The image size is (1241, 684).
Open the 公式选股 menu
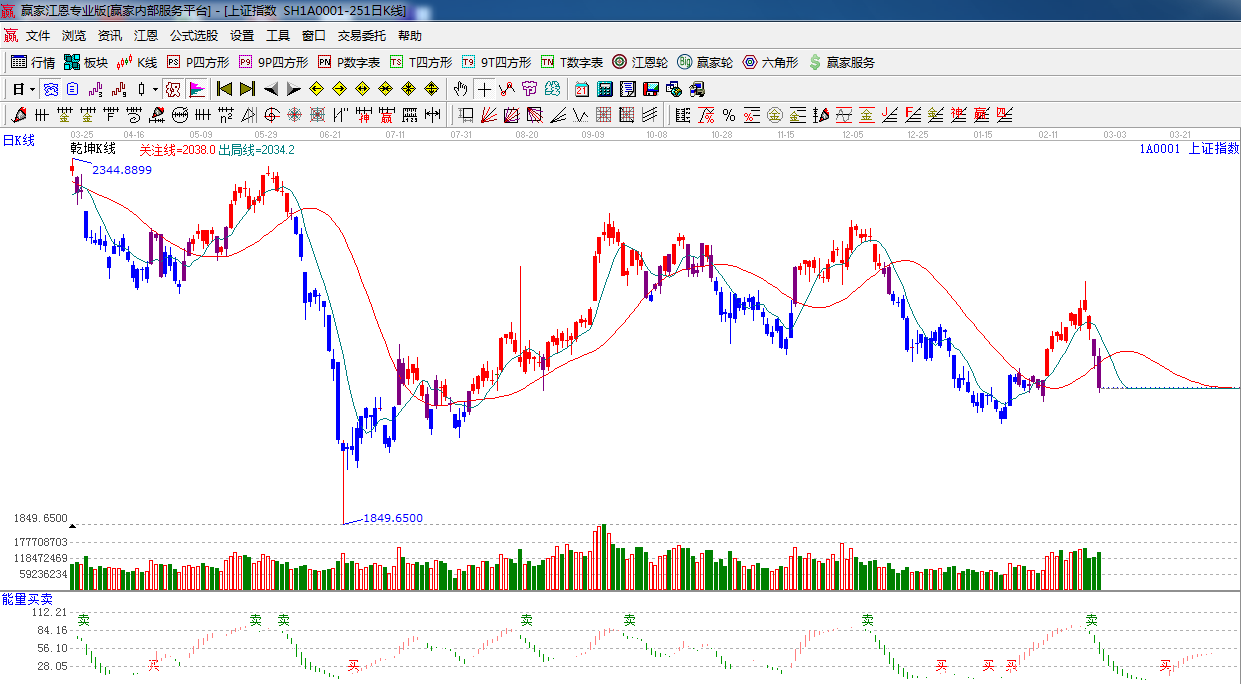193,36
